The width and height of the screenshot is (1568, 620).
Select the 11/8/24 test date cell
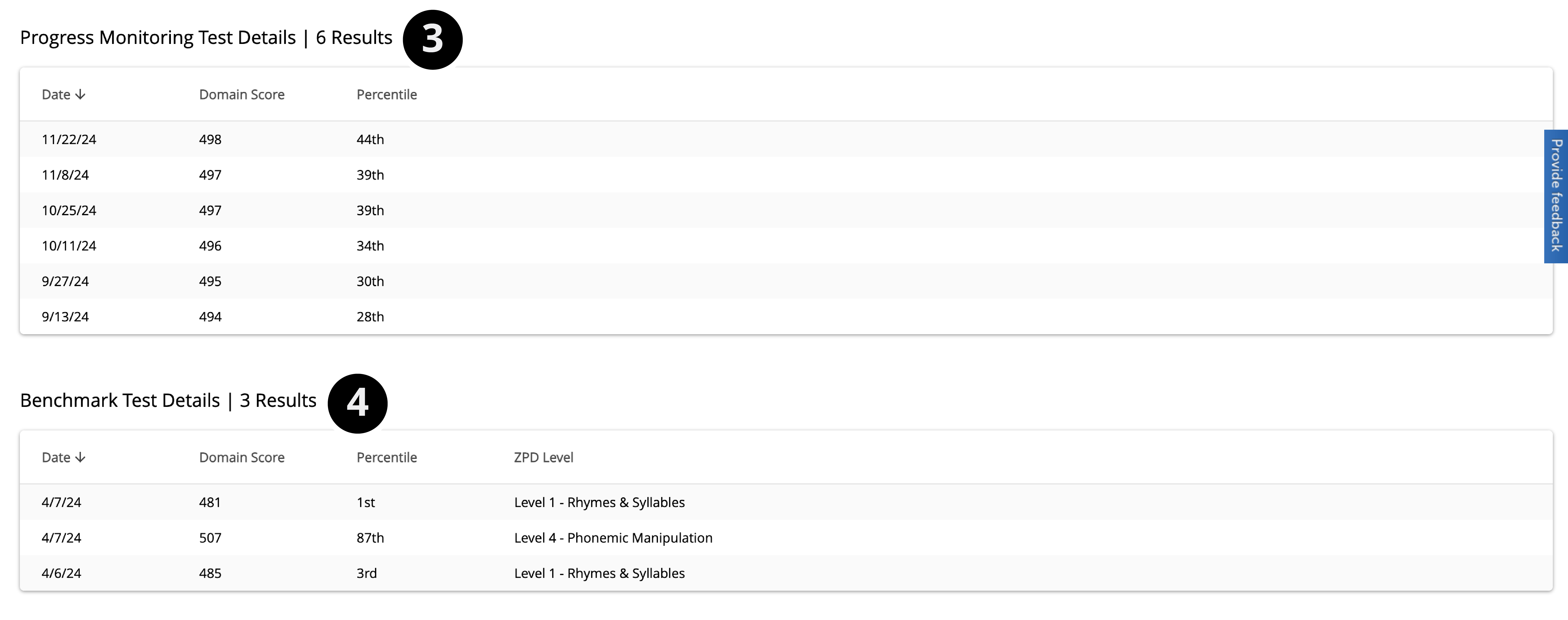65,175
